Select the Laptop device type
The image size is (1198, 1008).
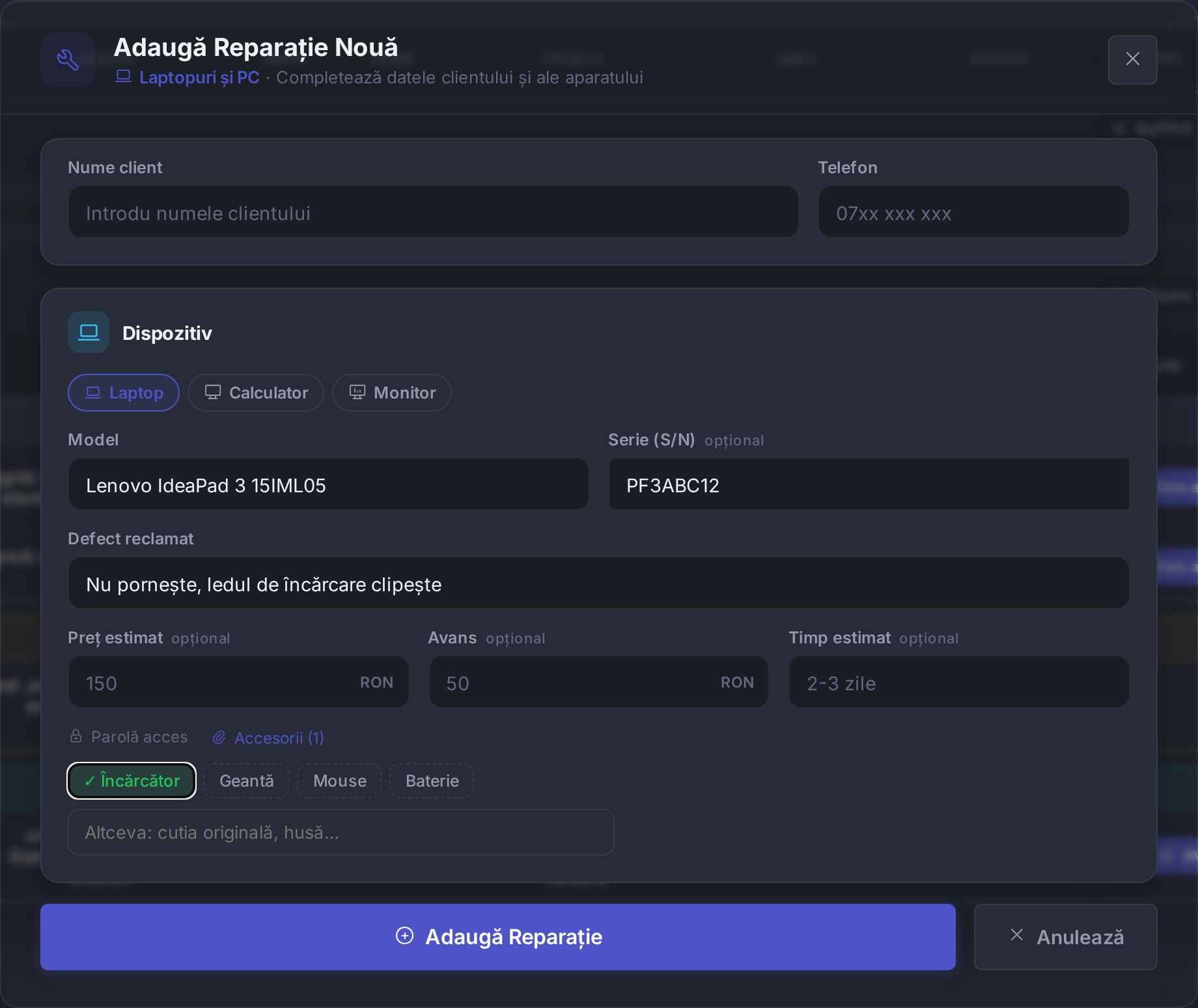[124, 393]
